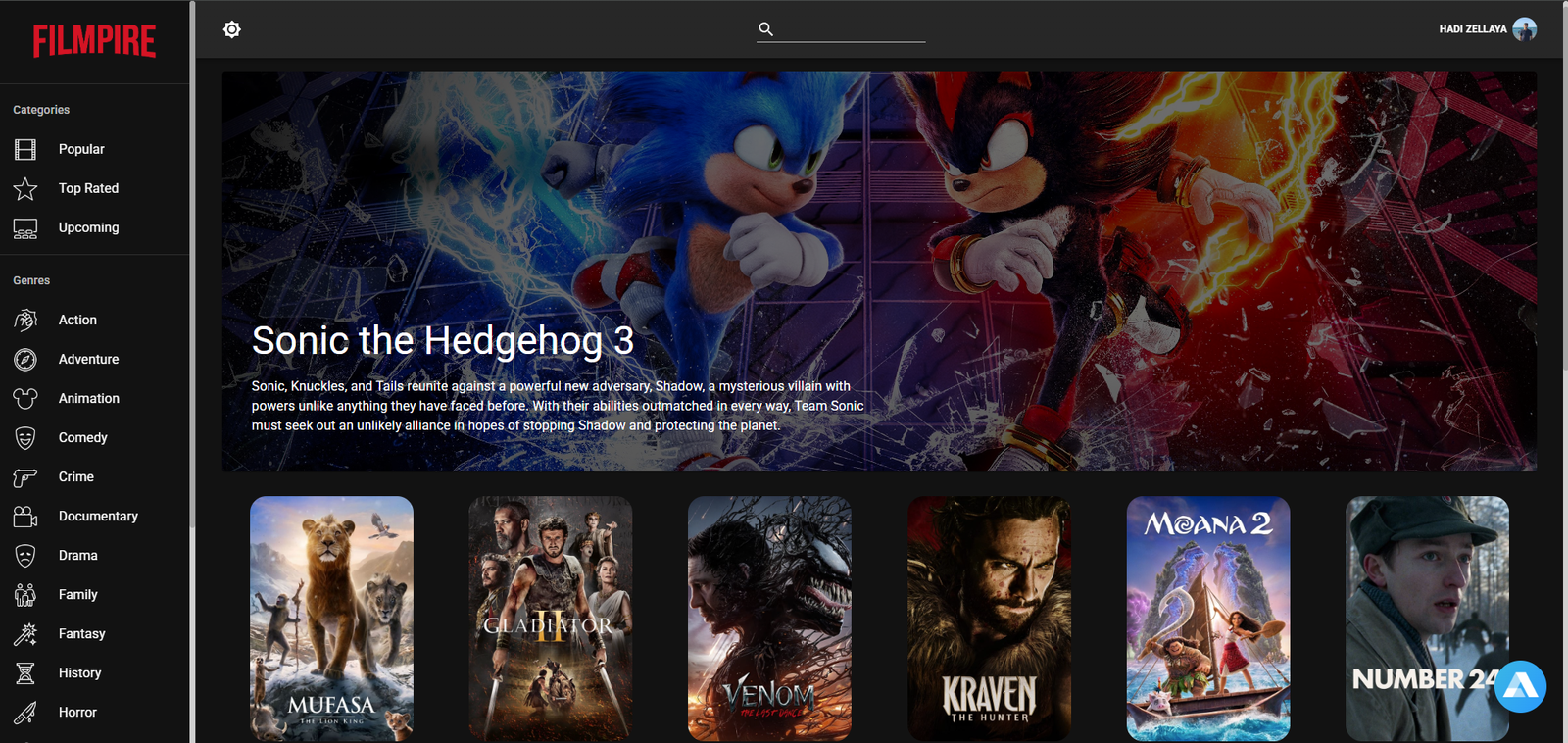1568x743 pixels.
Task: Open the Hadi Zellaya profile avatar
Action: coord(1524,29)
